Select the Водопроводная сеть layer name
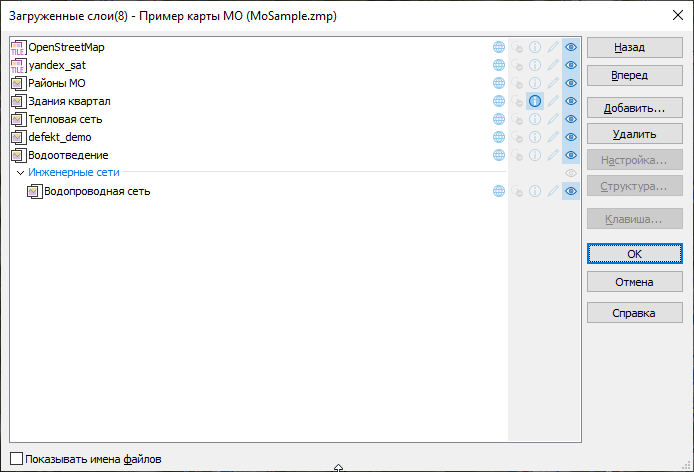This screenshot has width=694, height=472. coord(97,191)
